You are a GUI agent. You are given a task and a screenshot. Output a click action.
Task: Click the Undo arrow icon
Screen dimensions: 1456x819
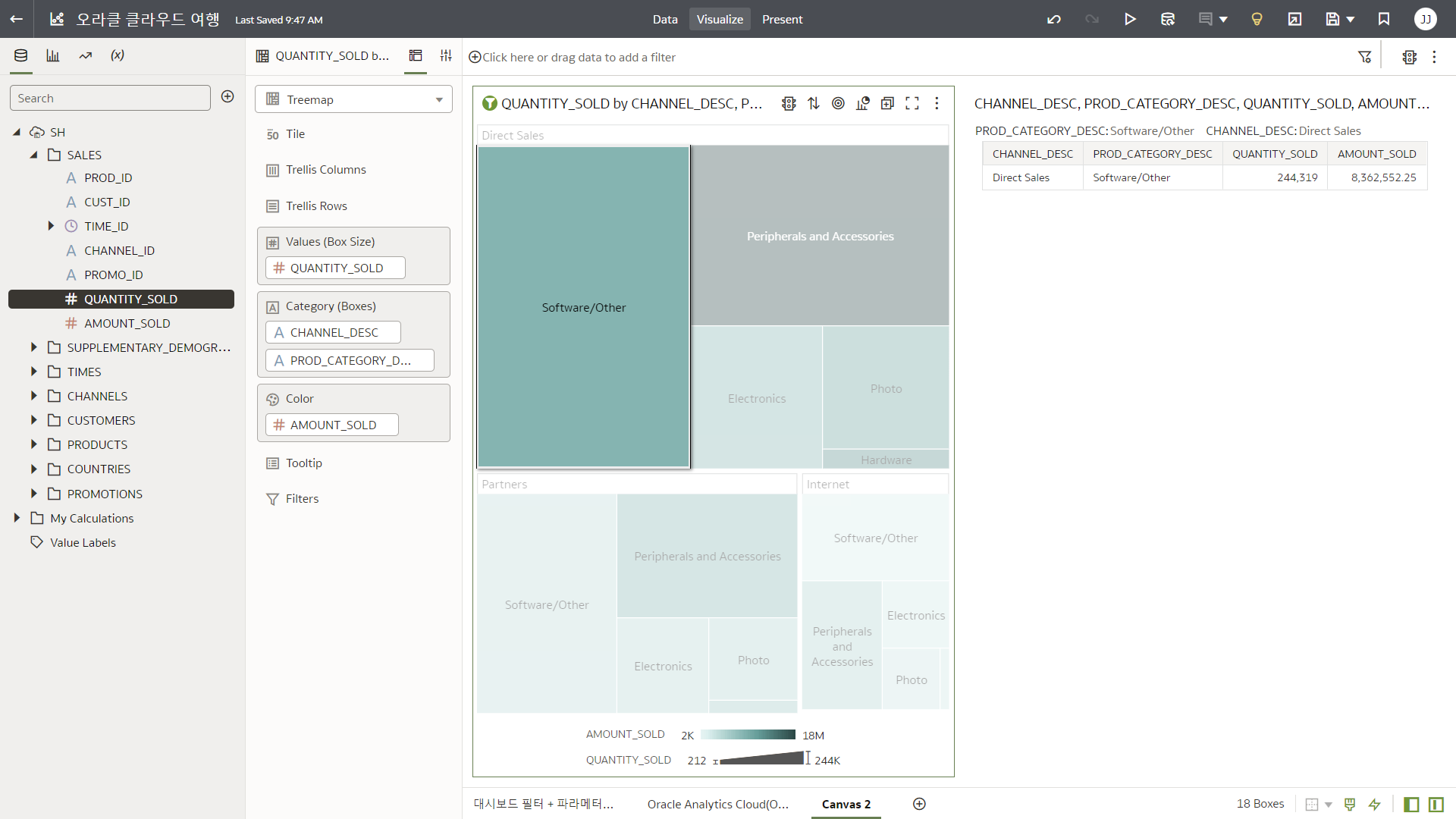1054,19
